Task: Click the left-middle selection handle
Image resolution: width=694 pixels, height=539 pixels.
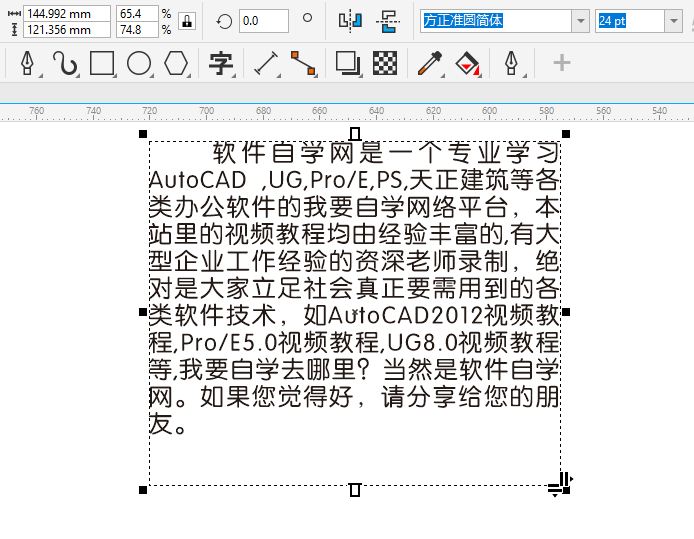Action: 143,312
